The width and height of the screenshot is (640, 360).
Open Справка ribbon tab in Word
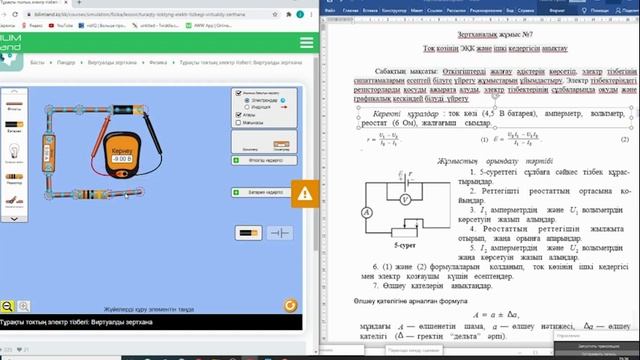[526, 11]
